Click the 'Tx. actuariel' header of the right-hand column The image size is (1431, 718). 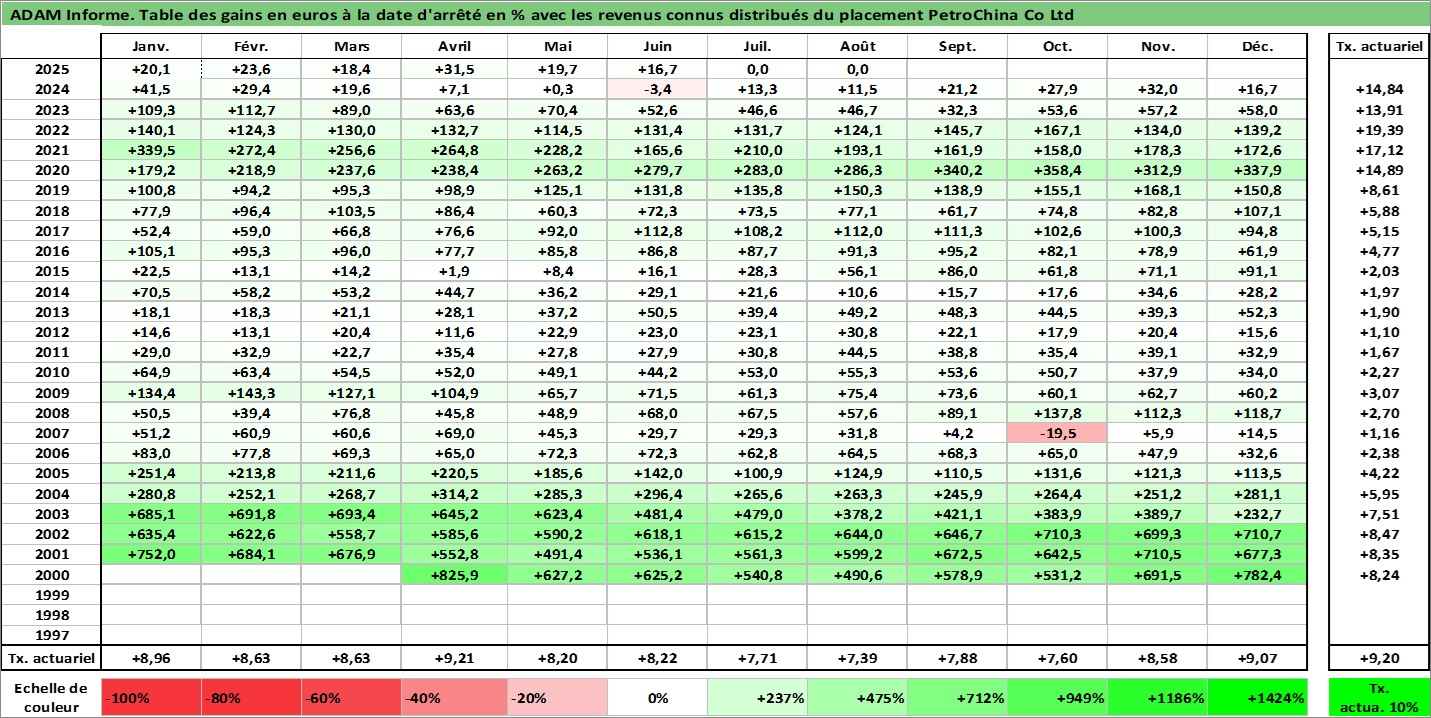1378,47
